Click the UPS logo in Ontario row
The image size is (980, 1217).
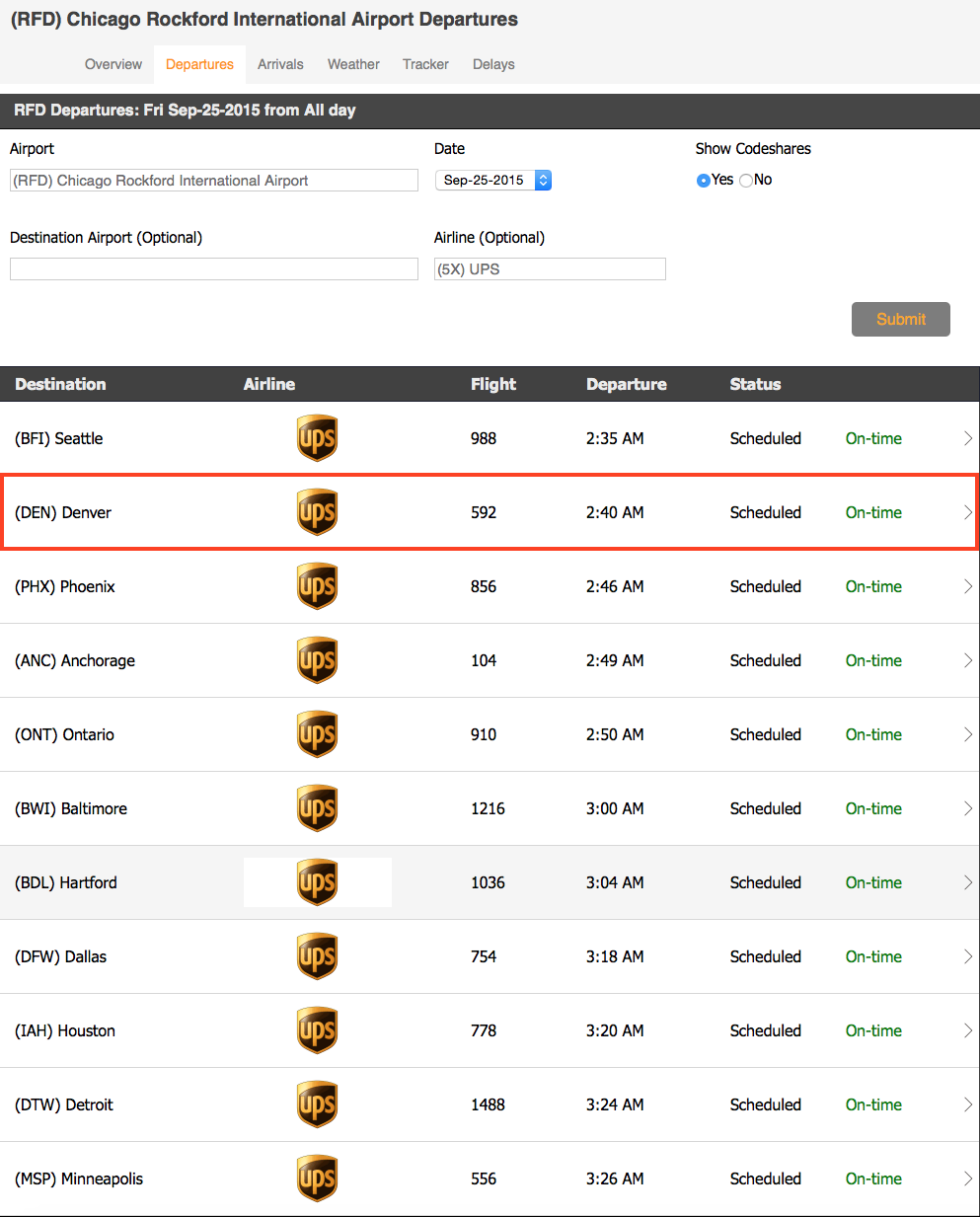[x=317, y=734]
